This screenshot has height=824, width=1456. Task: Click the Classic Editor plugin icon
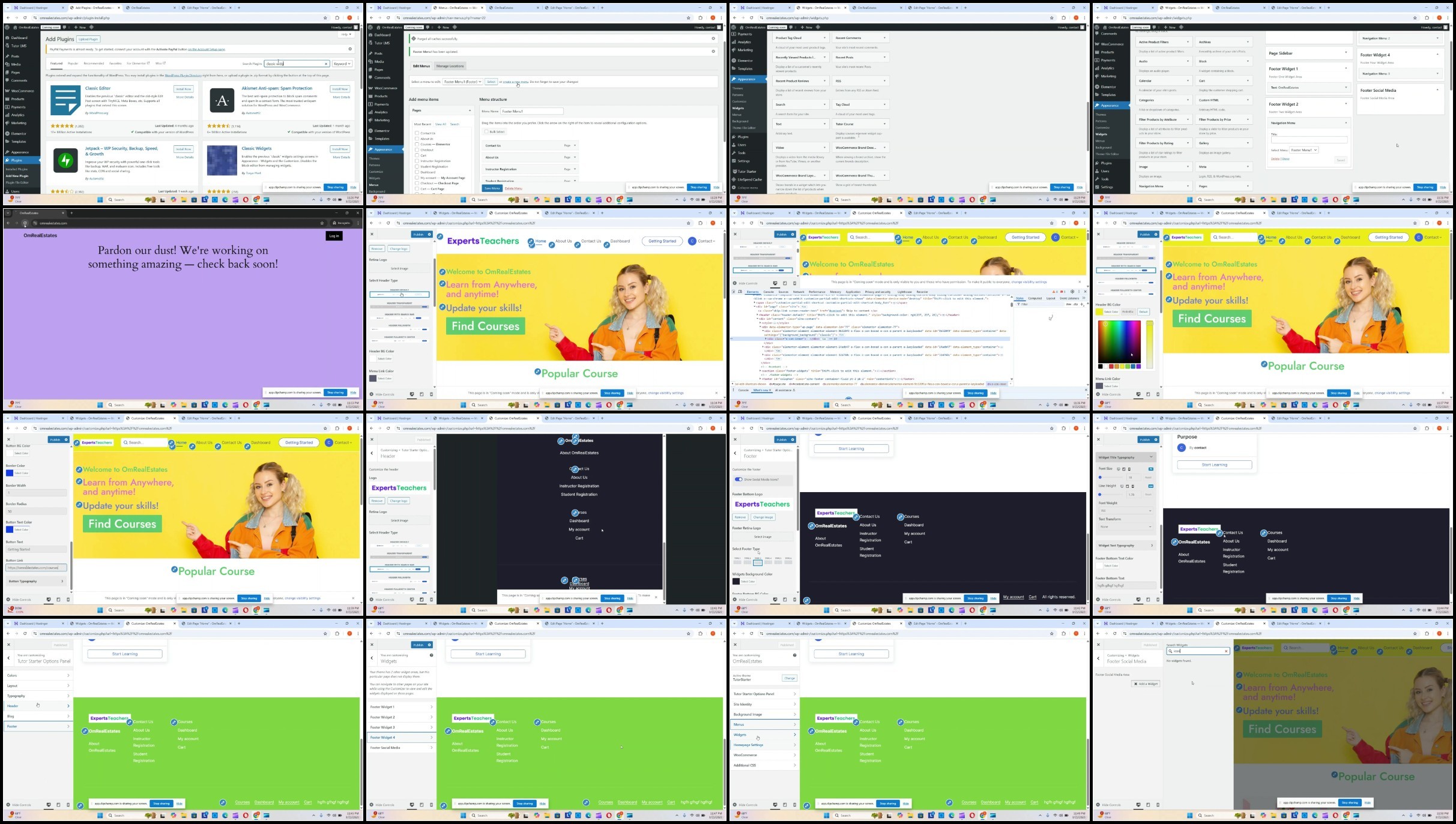click(65, 100)
